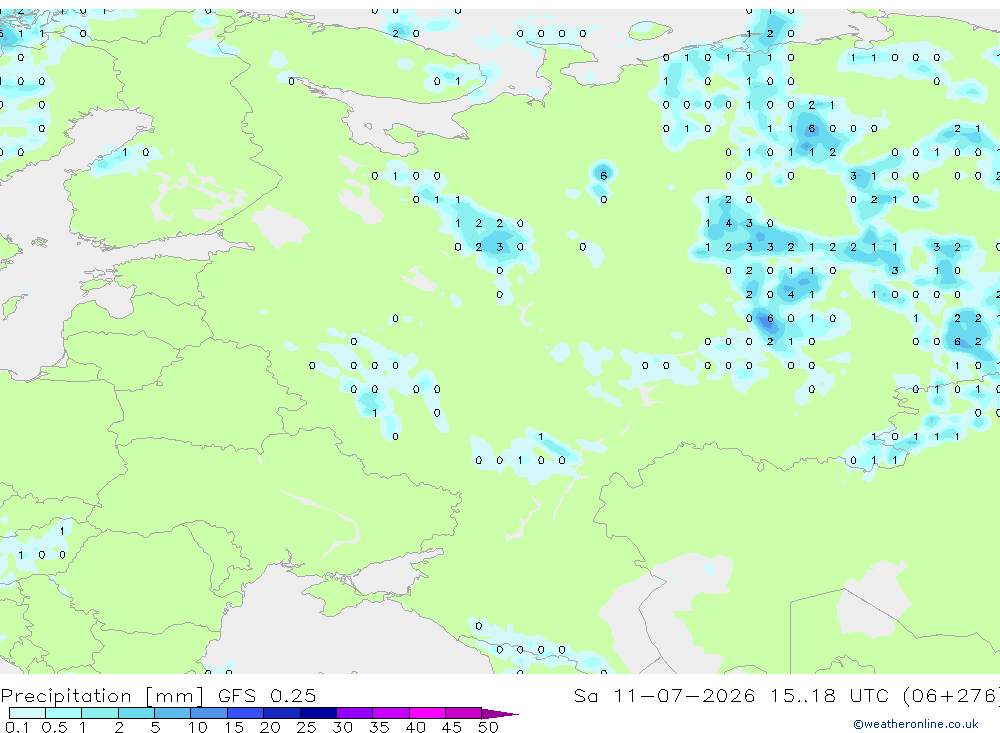Select the legend swatch between 1 and 2

click(100, 713)
